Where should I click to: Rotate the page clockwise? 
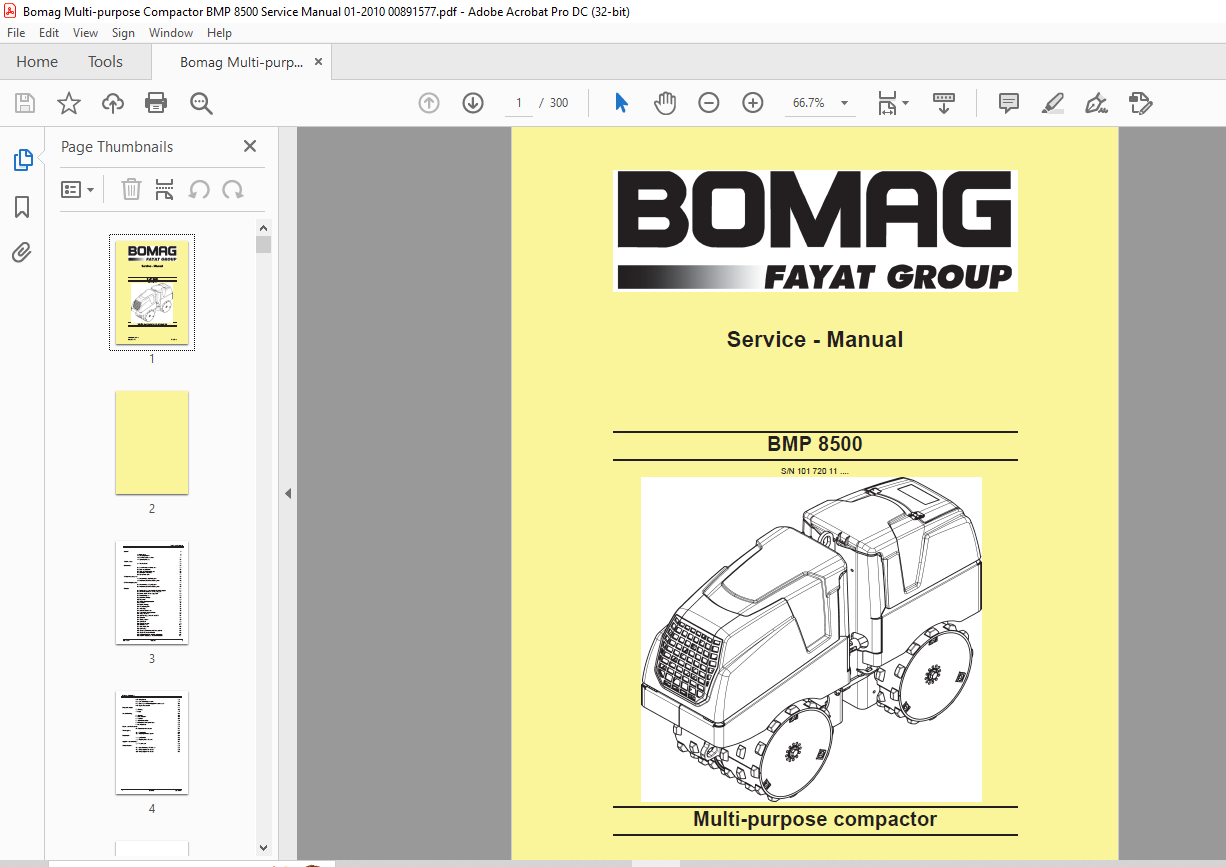point(233,189)
